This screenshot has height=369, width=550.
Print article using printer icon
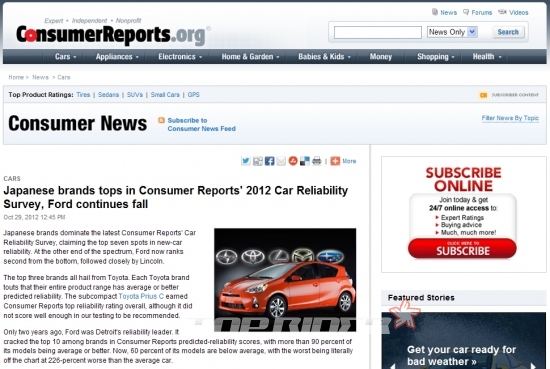coord(317,161)
